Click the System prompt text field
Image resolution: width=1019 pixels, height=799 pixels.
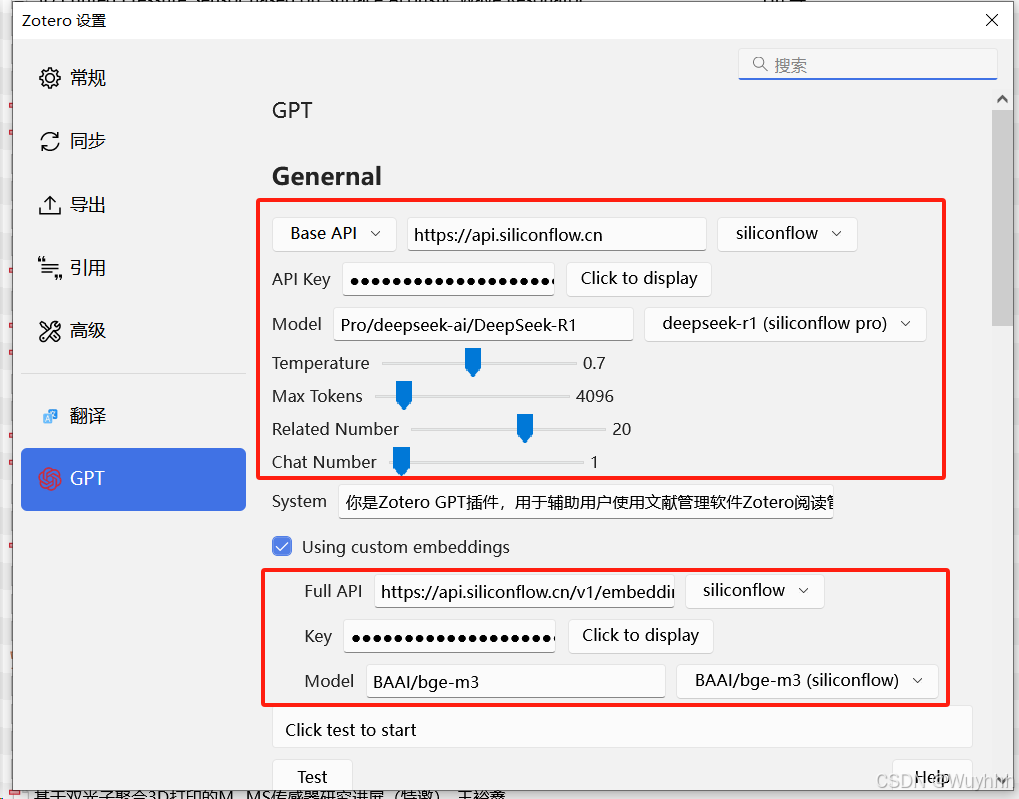click(x=586, y=502)
